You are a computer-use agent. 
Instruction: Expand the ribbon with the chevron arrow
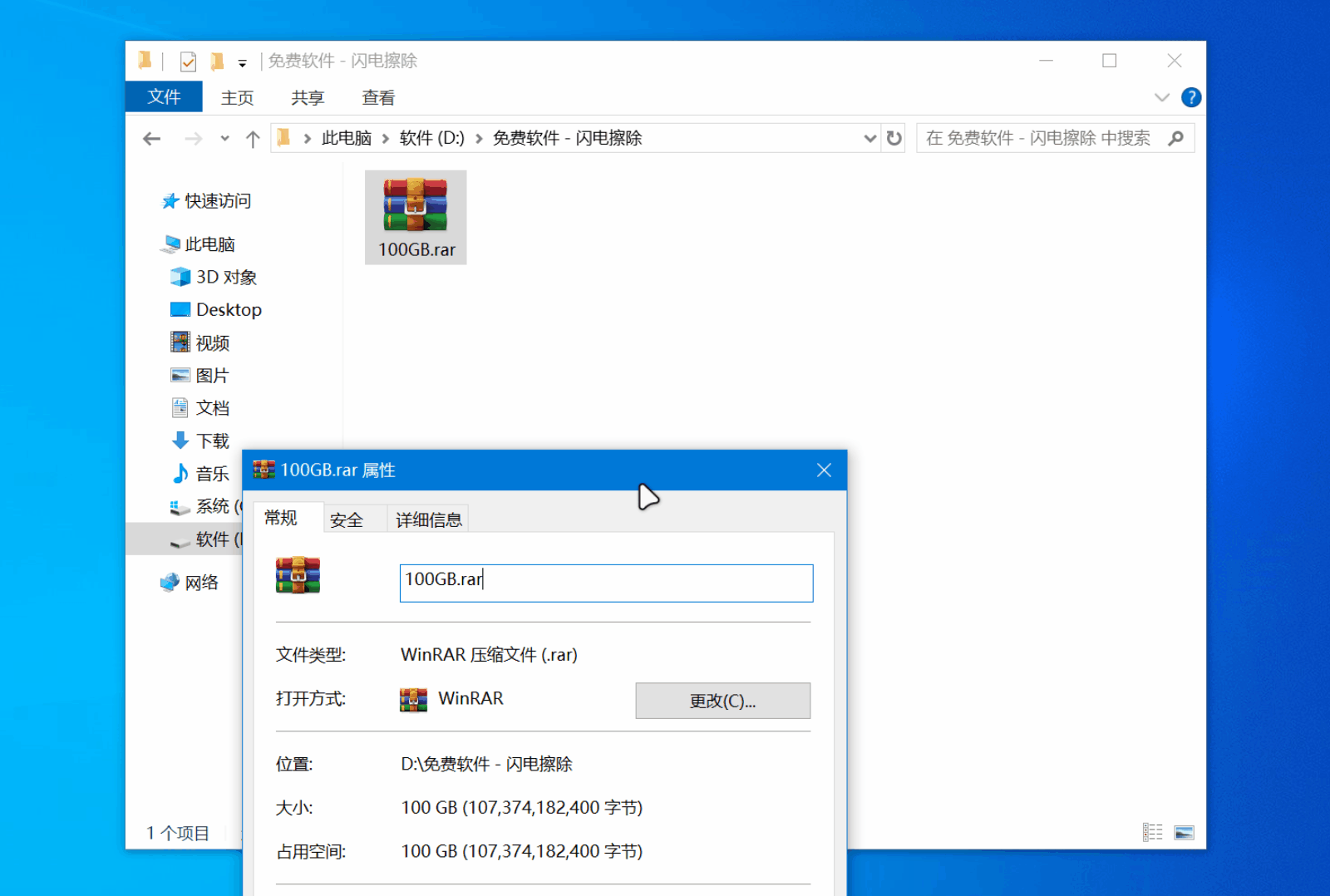coord(1161,97)
